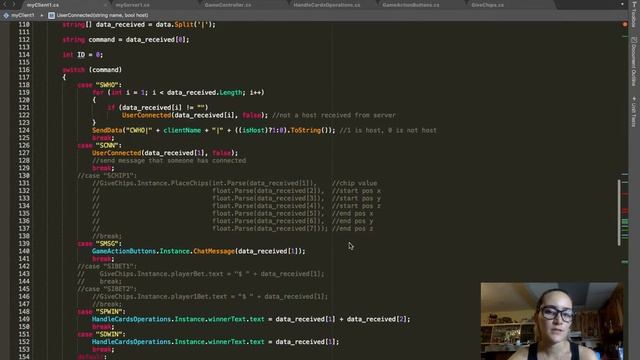The height and width of the screenshot is (360, 640).
Task: Click 'switch (command)' statement
Action: (x=92, y=70)
